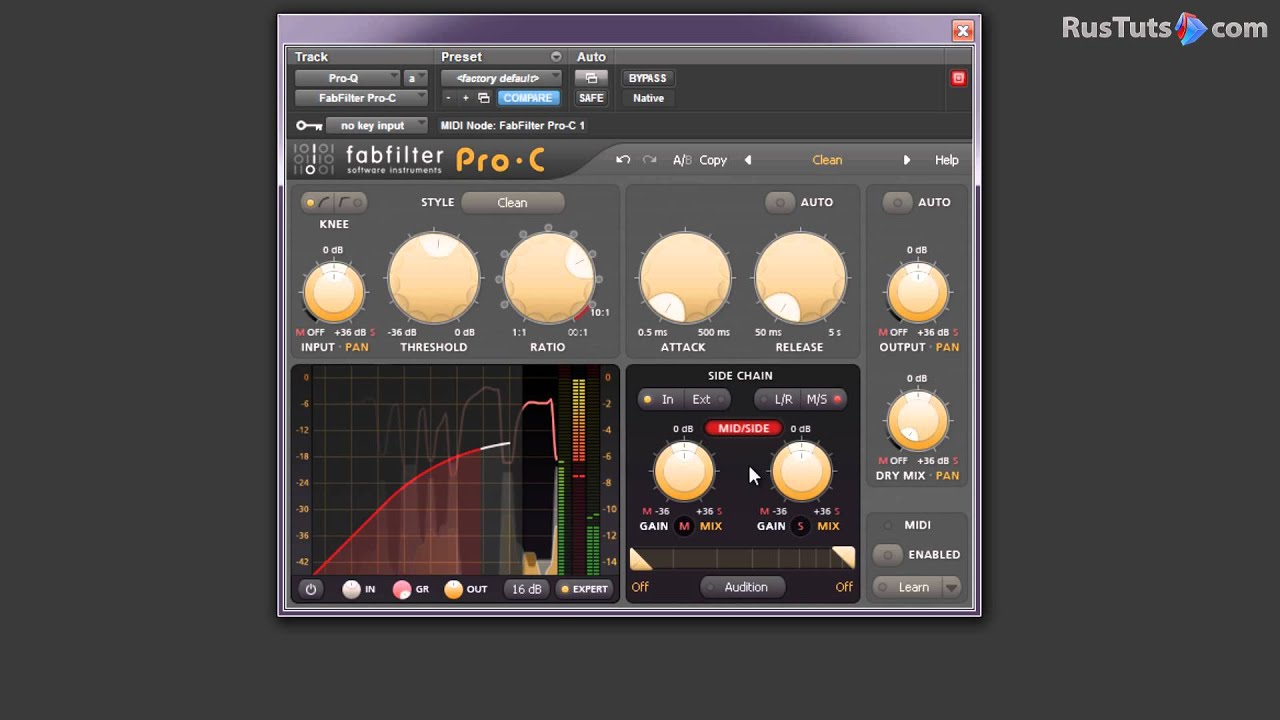
Task: Select side chain In option
Action: 660,400
